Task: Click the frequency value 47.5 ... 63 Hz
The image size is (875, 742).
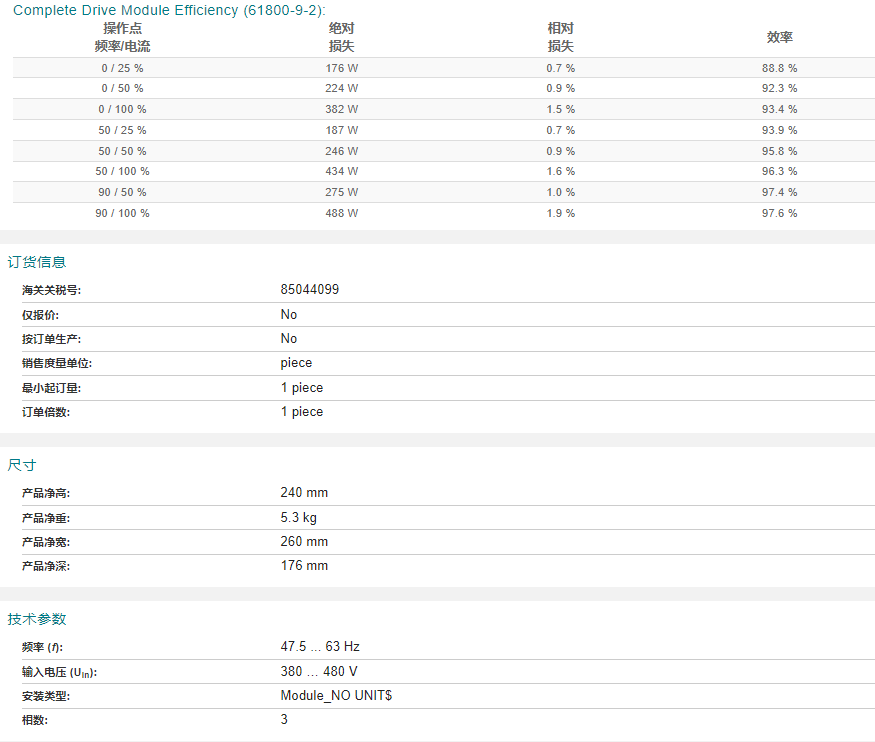Action: [320, 647]
